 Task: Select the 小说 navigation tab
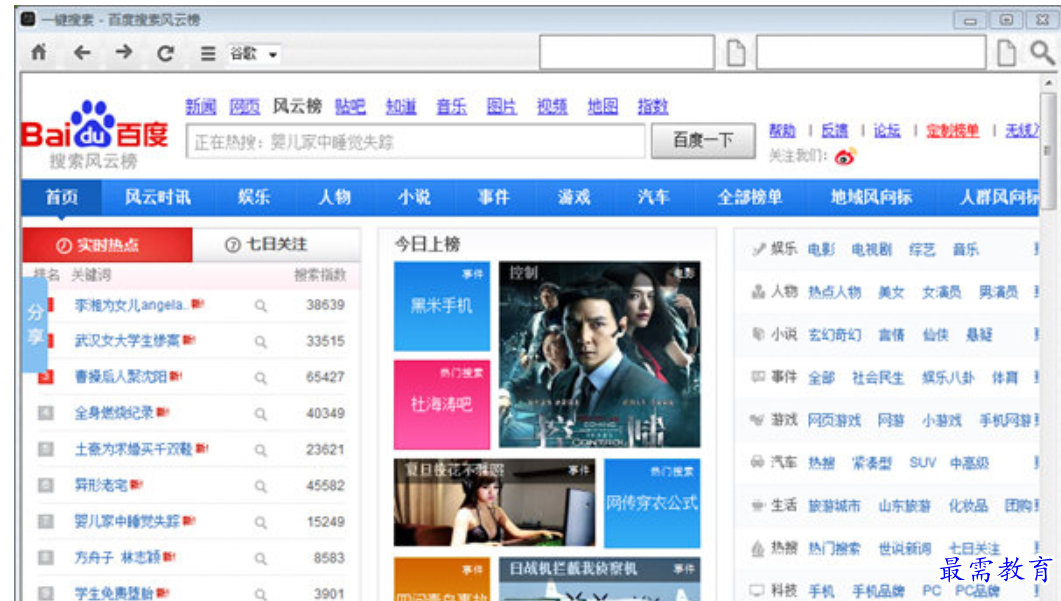coord(414,198)
